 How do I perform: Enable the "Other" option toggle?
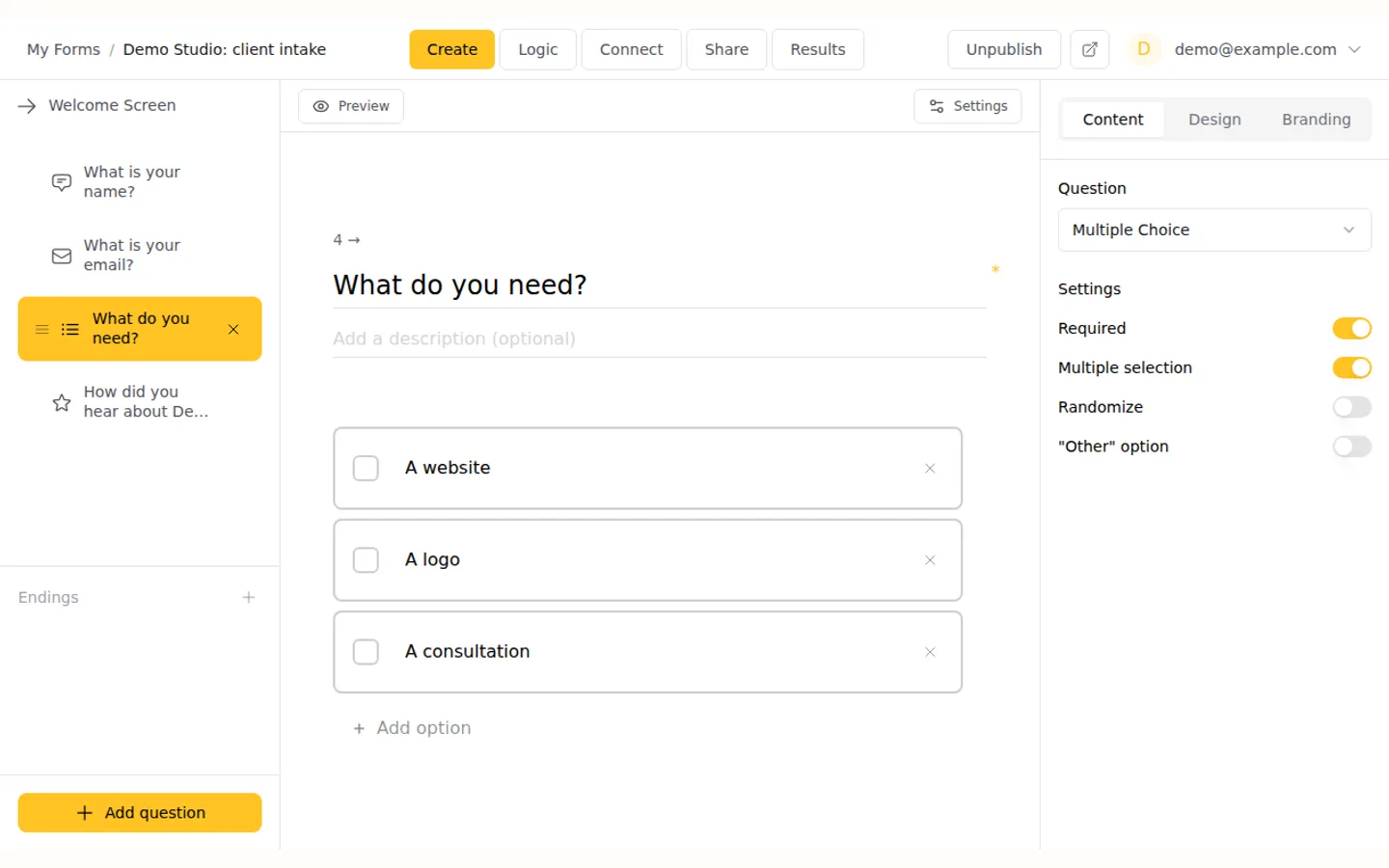pyautogui.click(x=1351, y=447)
